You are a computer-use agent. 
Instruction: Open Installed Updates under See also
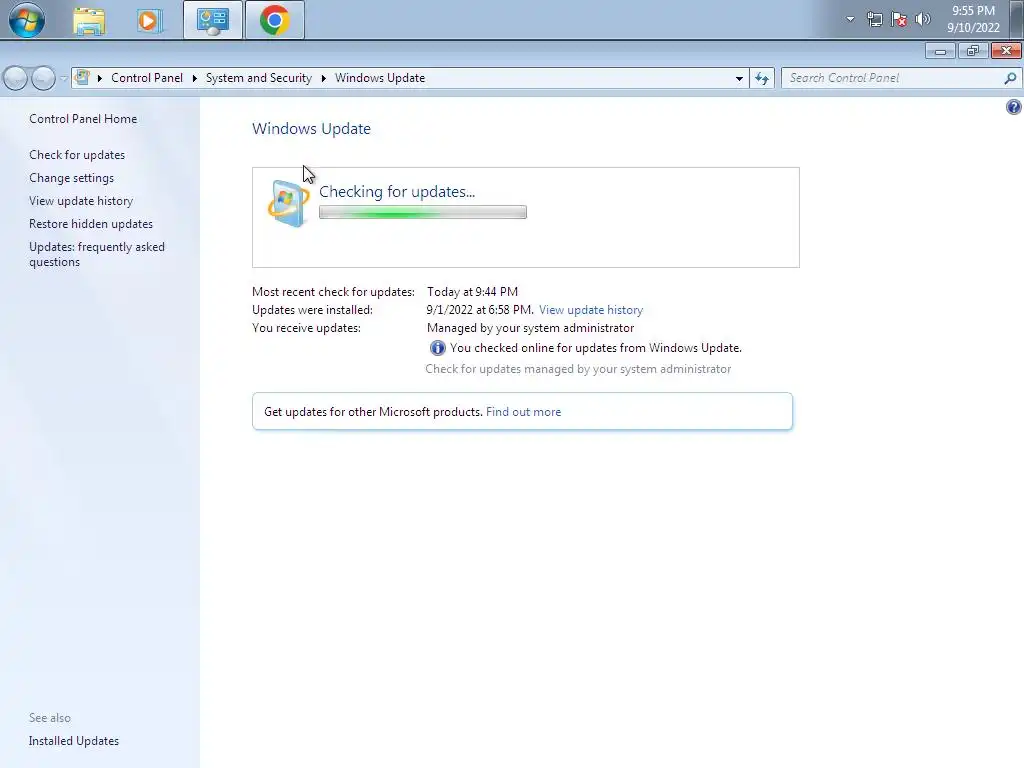click(x=74, y=741)
